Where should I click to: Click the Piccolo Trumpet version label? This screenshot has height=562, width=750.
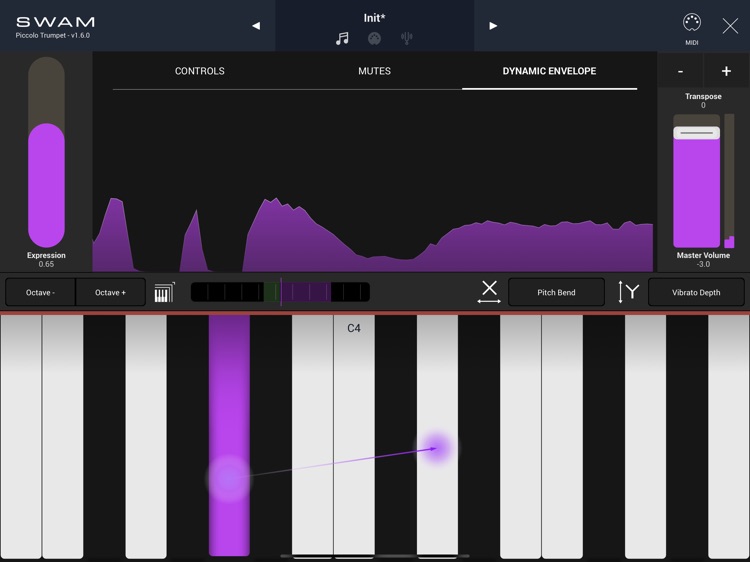point(53,35)
